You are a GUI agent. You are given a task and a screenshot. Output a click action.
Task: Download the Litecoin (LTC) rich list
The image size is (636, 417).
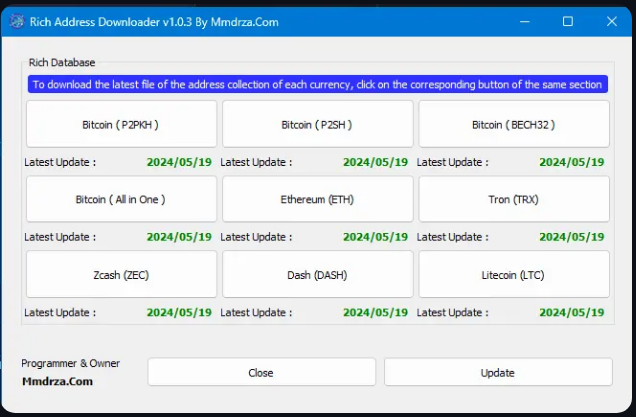513,274
